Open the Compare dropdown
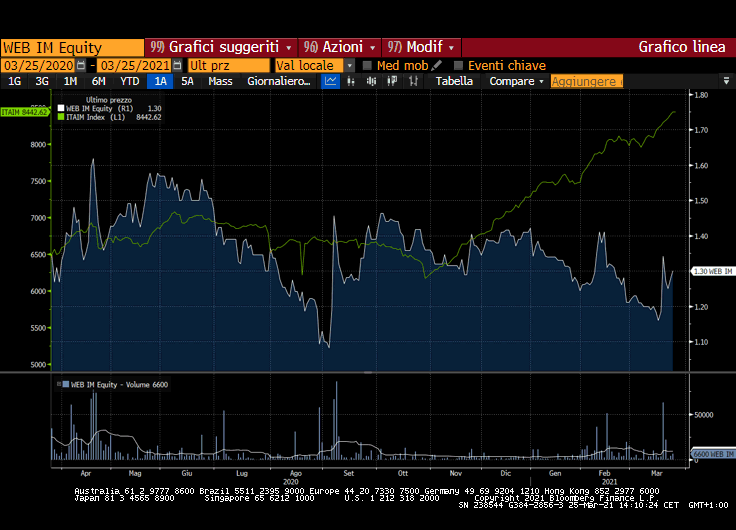This screenshot has height=530, width=736. pyautogui.click(x=516, y=81)
